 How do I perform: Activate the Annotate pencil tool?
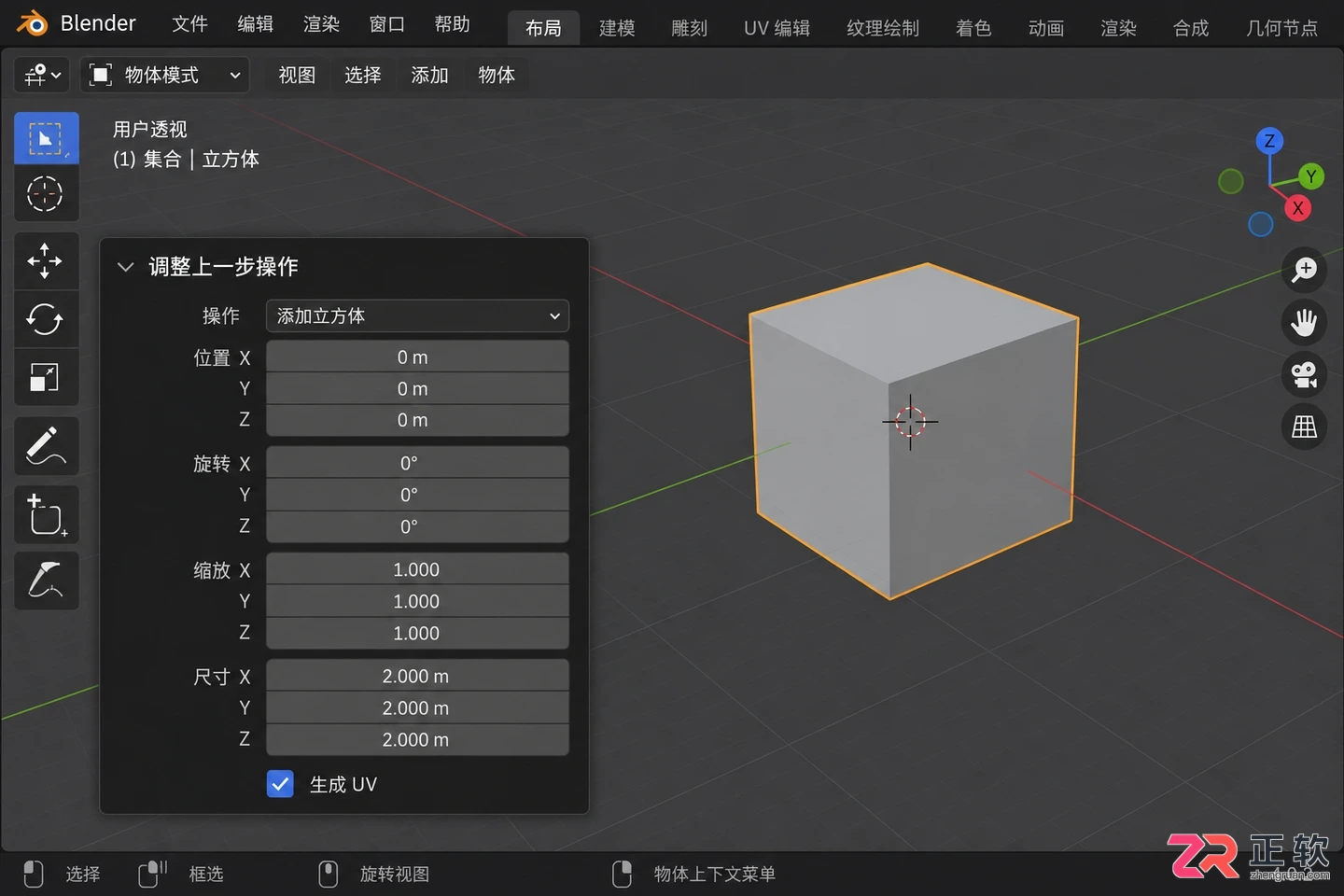(x=46, y=445)
